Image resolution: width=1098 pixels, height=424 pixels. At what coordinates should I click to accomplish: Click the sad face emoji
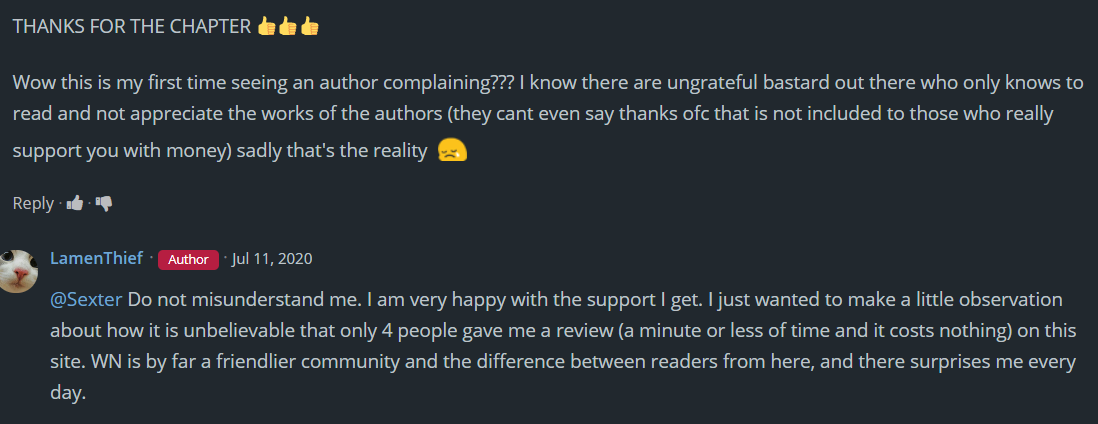pyautogui.click(x=452, y=152)
